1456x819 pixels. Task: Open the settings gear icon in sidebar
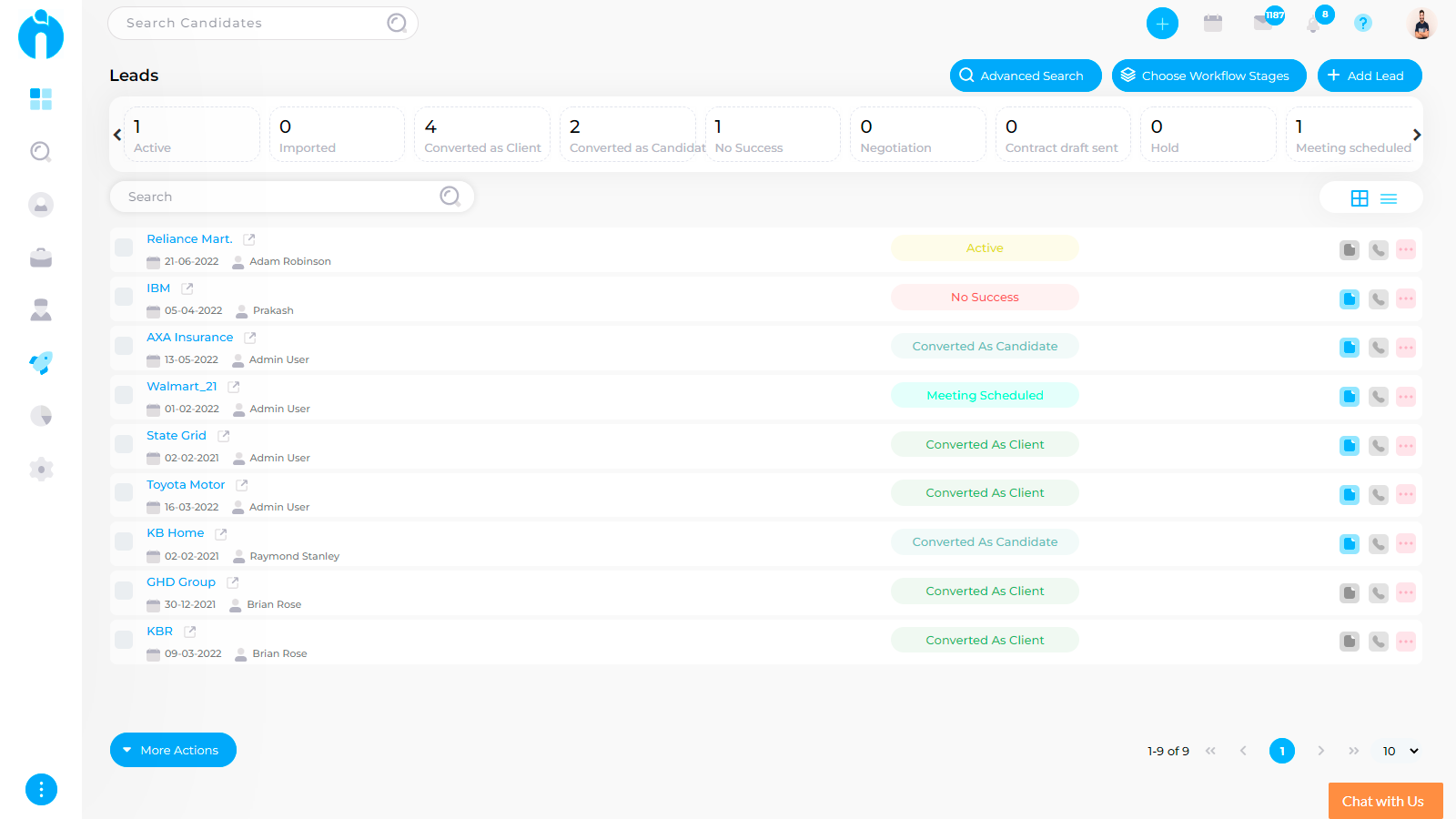click(x=41, y=469)
